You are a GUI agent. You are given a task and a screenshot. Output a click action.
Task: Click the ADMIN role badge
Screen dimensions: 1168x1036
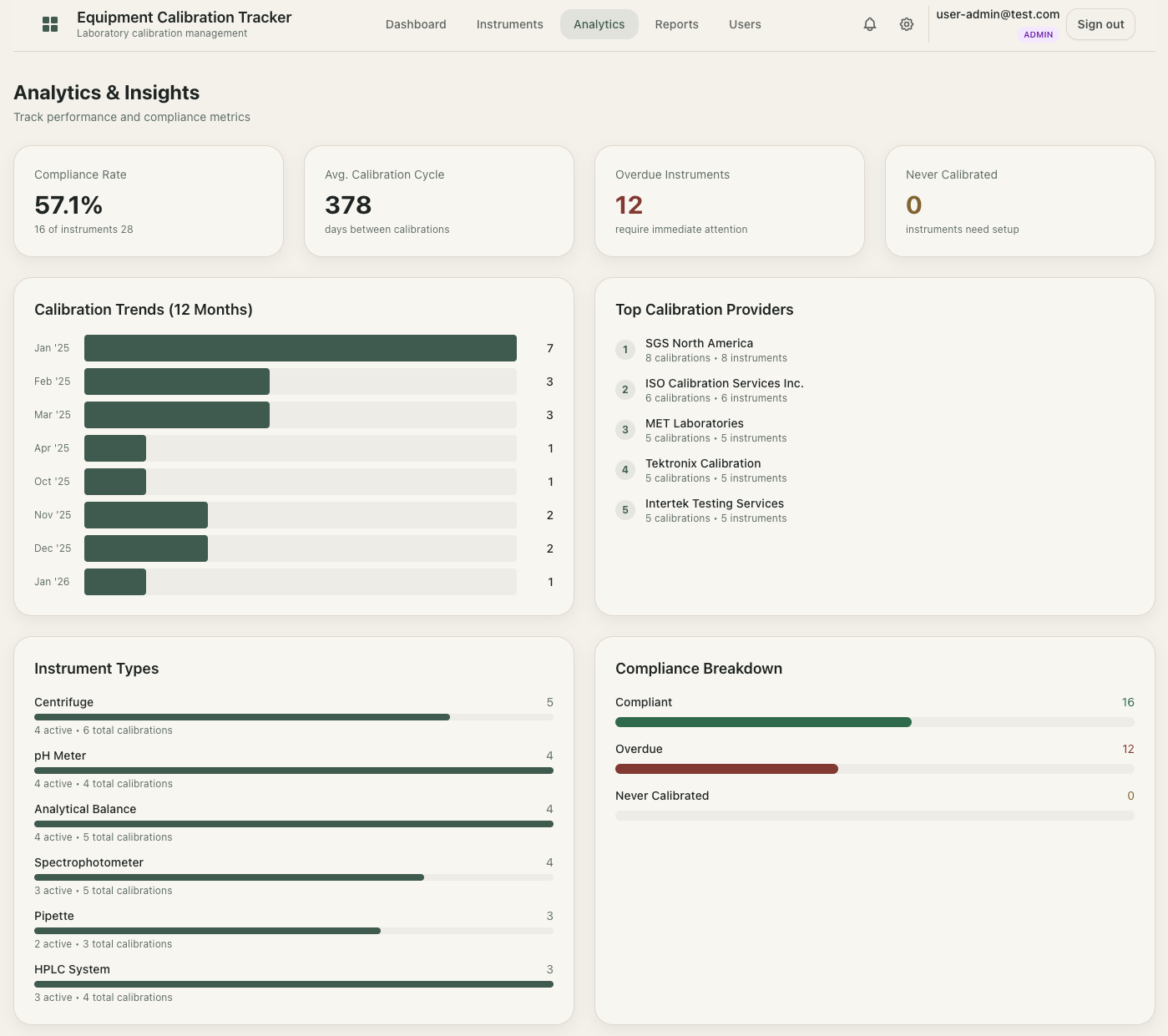1038,34
